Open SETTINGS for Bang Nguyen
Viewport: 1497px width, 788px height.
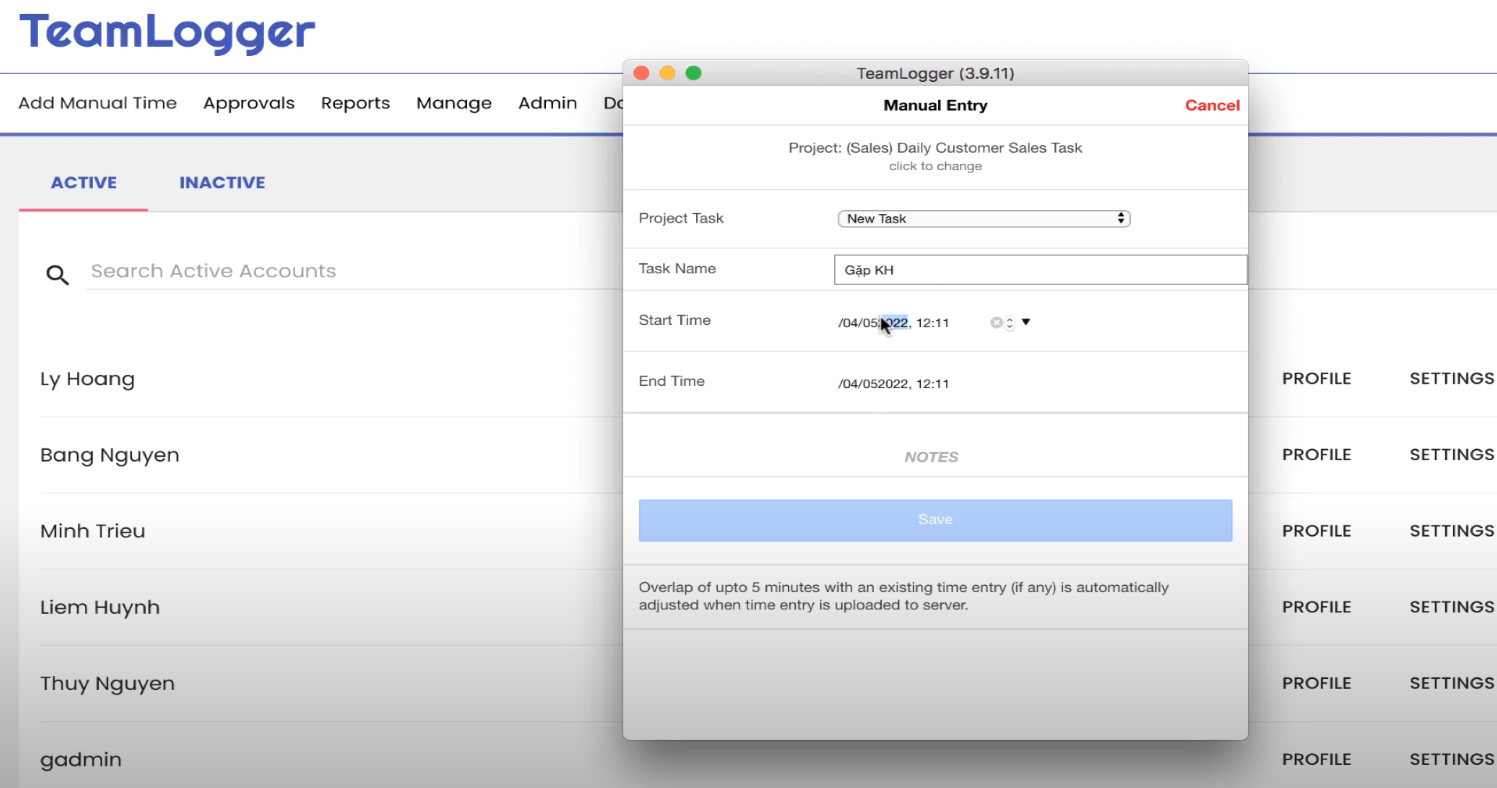[1451, 455]
